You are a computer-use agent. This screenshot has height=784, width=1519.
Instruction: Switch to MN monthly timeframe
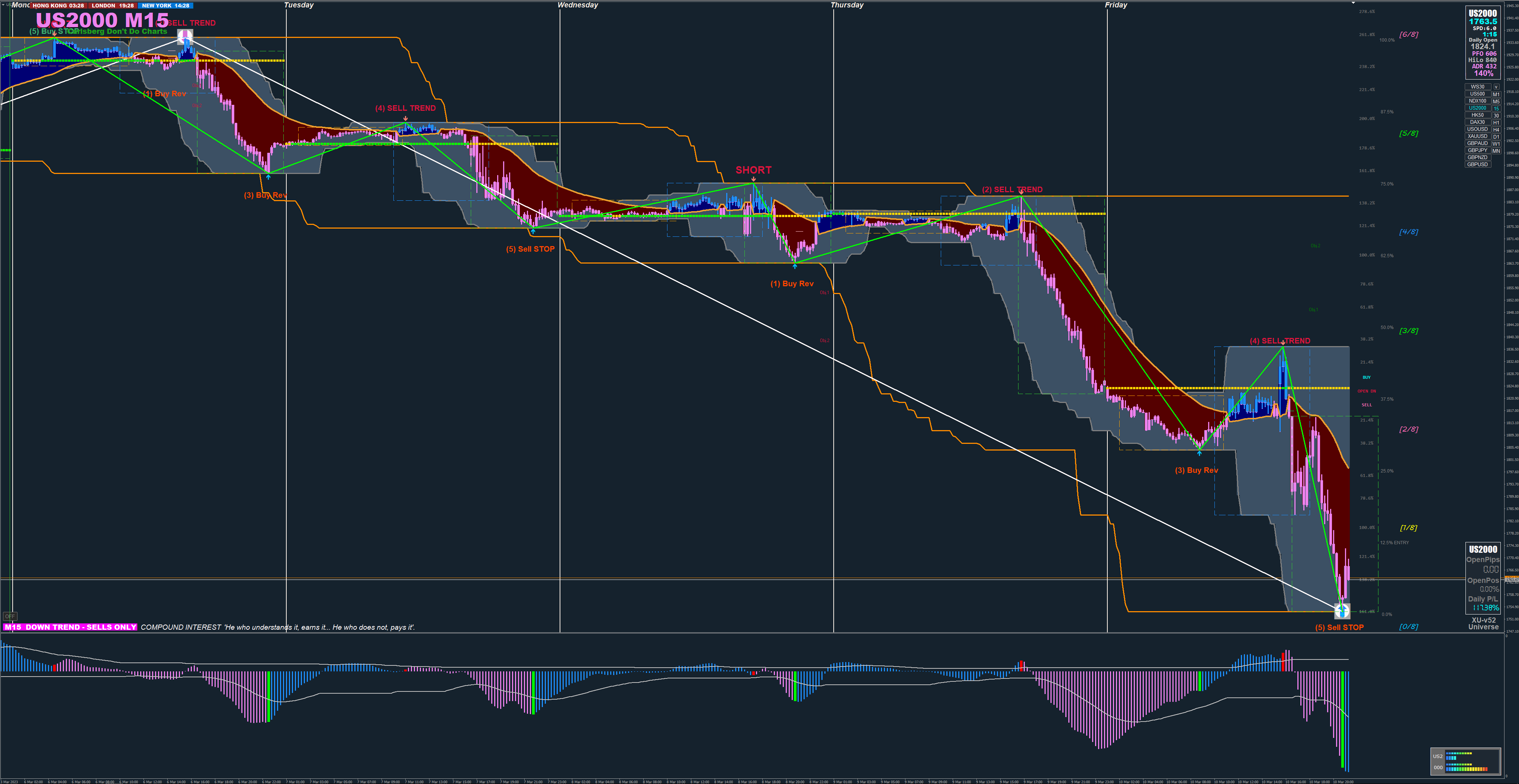tap(1496, 151)
